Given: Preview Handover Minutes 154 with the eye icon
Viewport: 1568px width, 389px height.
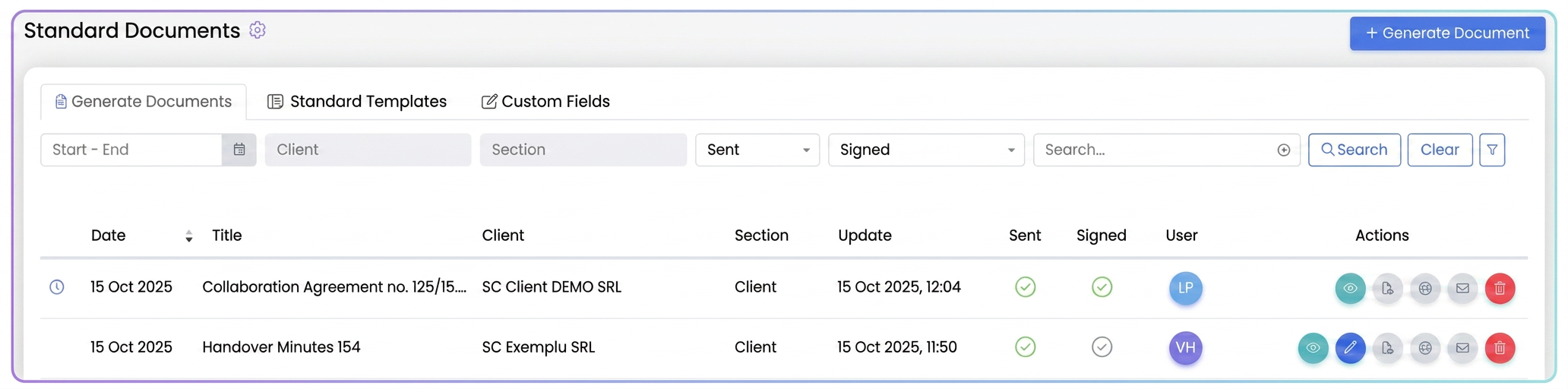Looking at the screenshot, I should click(1313, 348).
